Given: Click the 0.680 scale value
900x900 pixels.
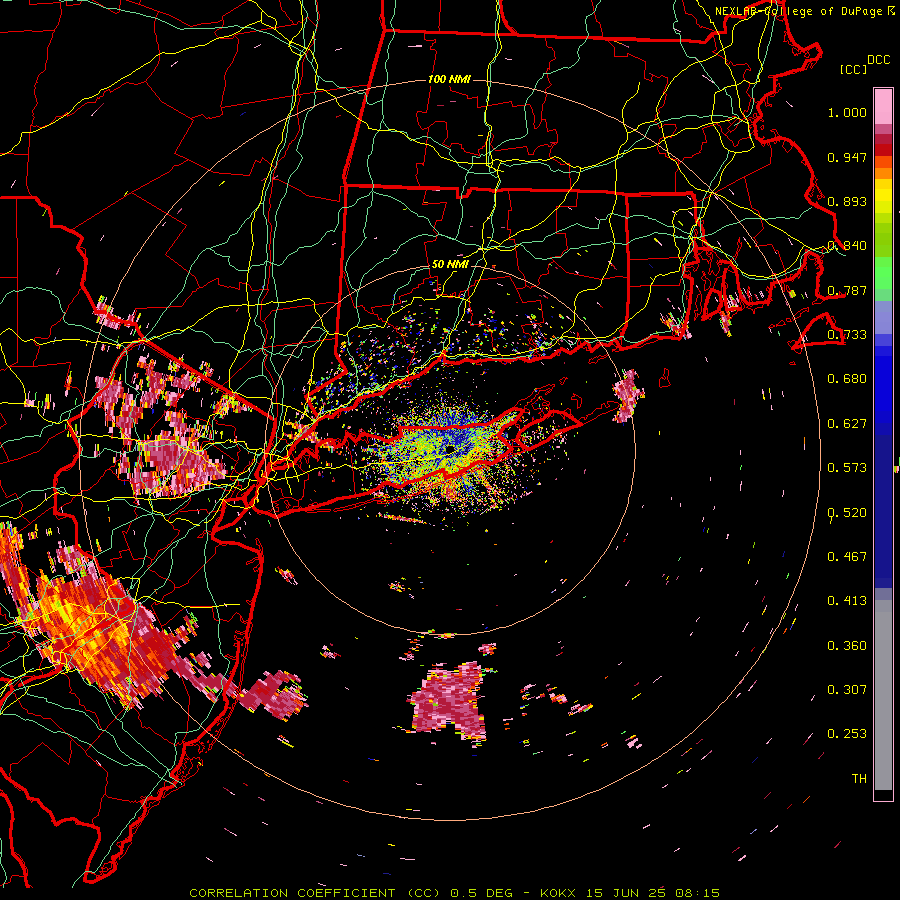Looking at the screenshot, I should coord(847,379).
